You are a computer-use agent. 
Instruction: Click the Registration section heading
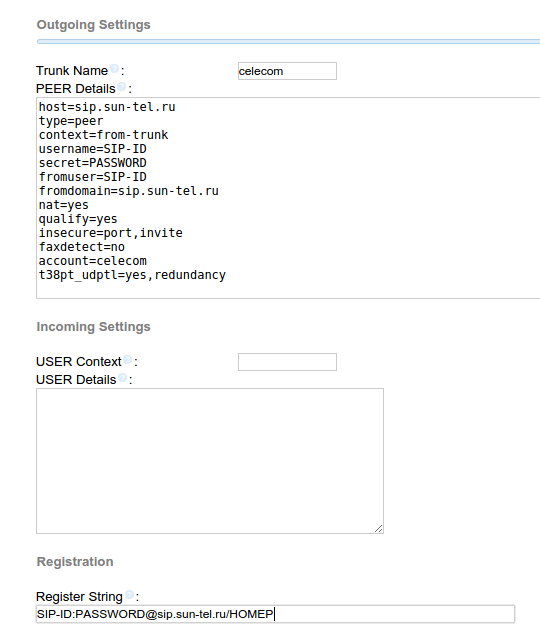coord(75,561)
